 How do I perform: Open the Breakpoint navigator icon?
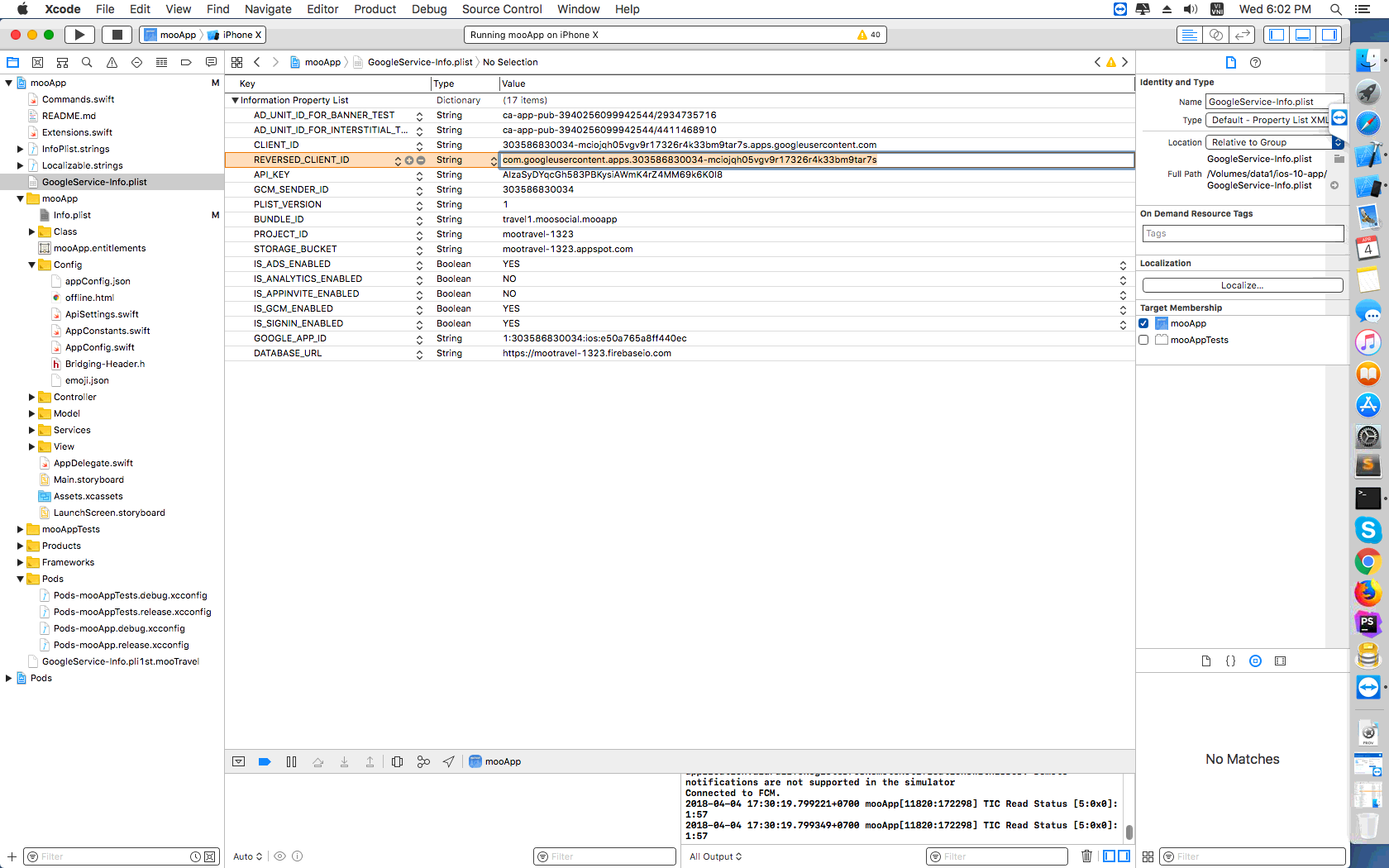[x=186, y=62]
